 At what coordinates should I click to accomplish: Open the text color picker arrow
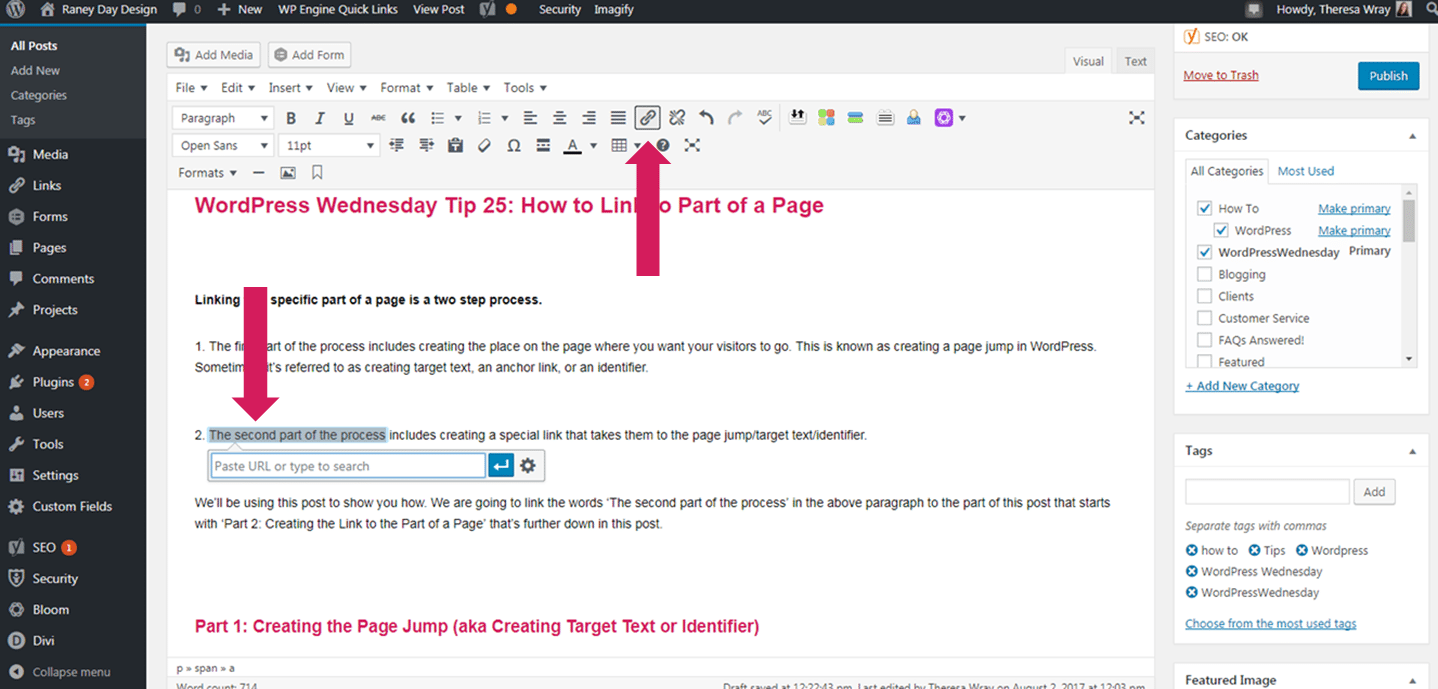(x=593, y=145)
